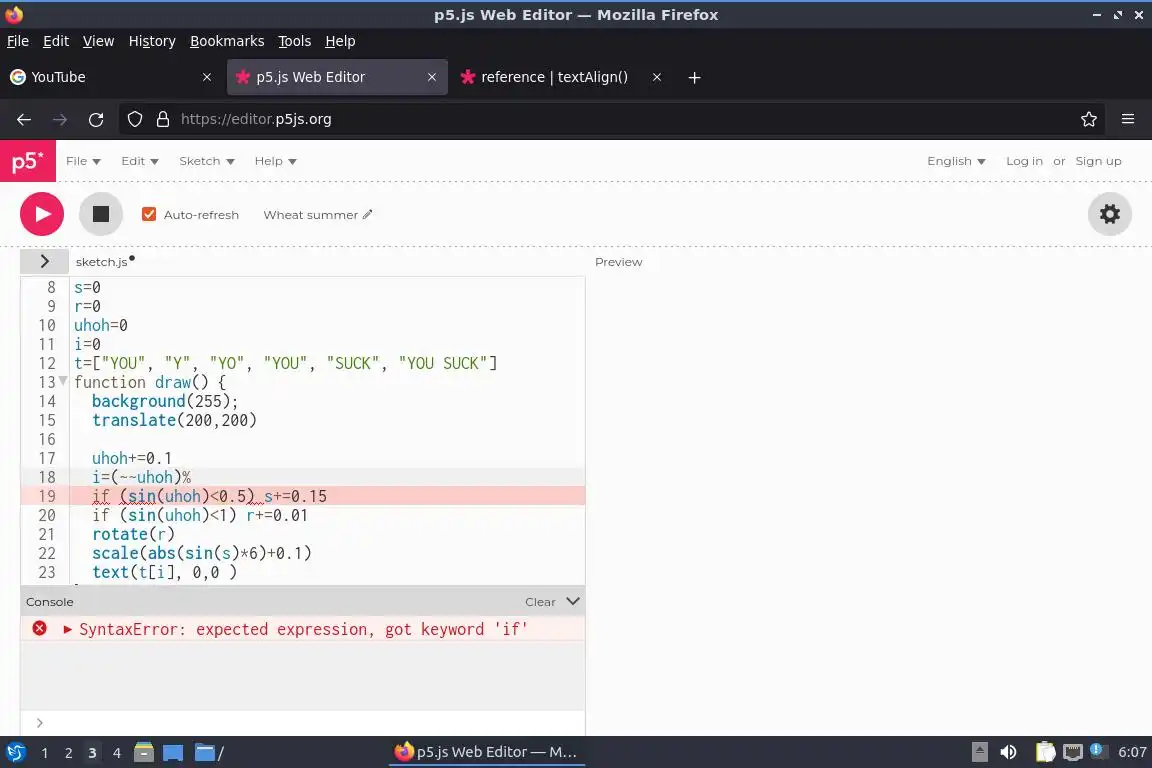Open the p5 Edit dropdown menu
The width and height of the screenshot is (1152, 768).
(140, 161)
